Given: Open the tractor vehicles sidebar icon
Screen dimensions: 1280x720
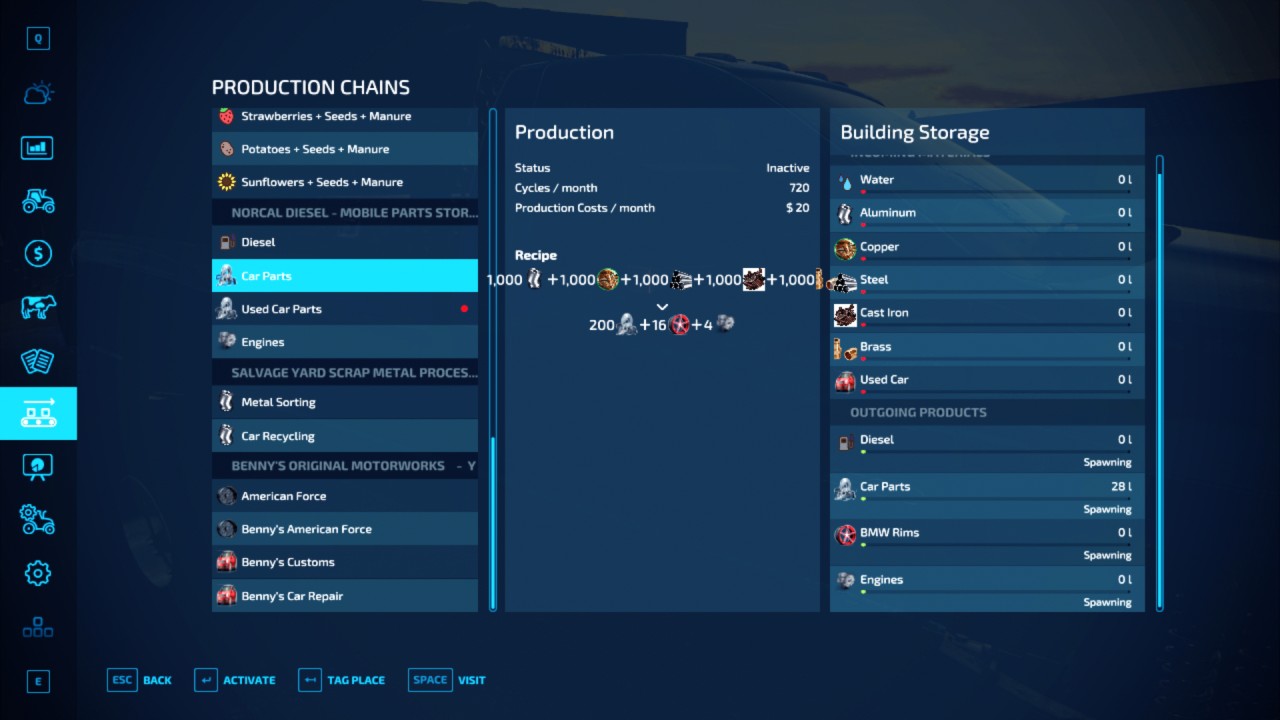Looking at the screenshot, I should click(38, 201).
